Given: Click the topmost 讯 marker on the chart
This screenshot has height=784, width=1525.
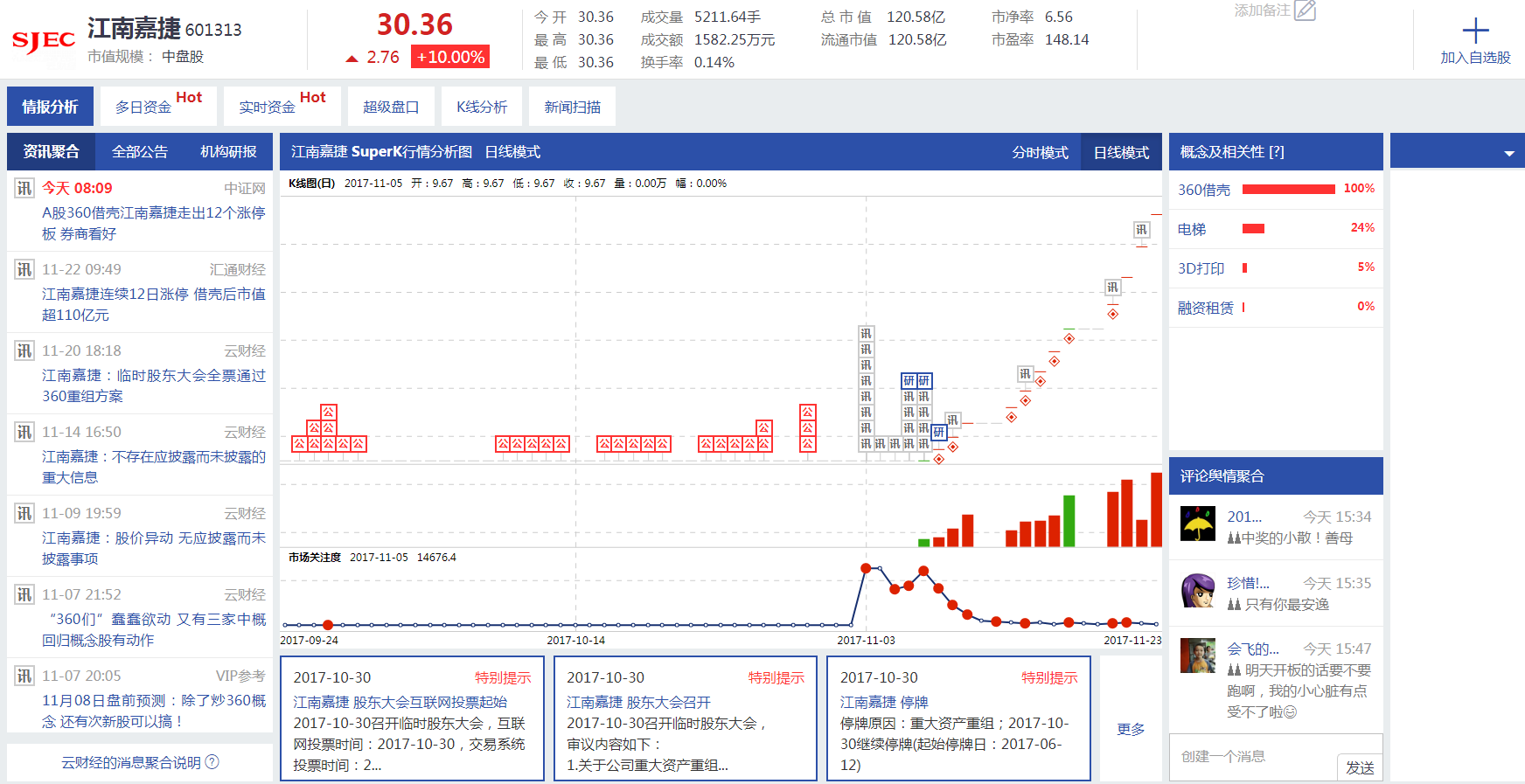Looking at the screenshot, I should pyautogui.click(x=1141, y=230).
